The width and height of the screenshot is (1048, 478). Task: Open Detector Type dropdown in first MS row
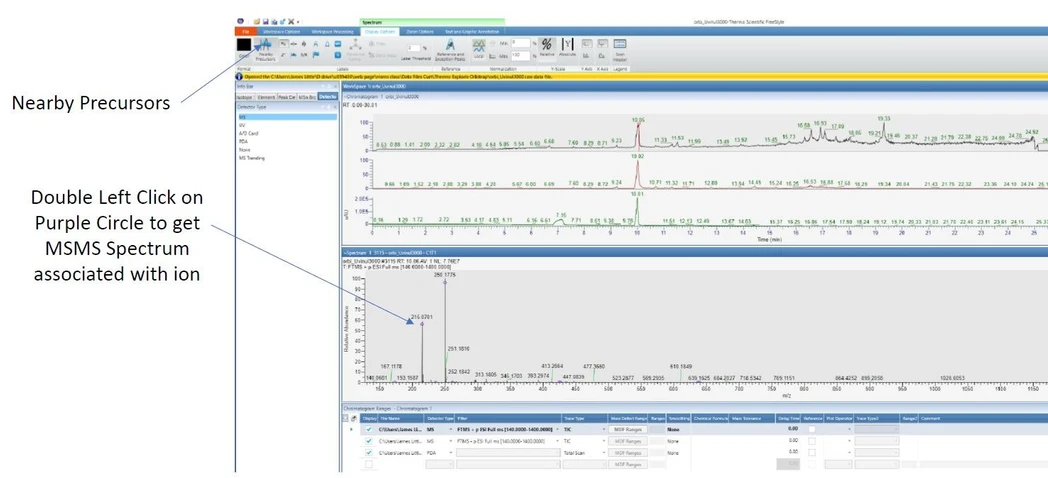(x=450, y=429)
